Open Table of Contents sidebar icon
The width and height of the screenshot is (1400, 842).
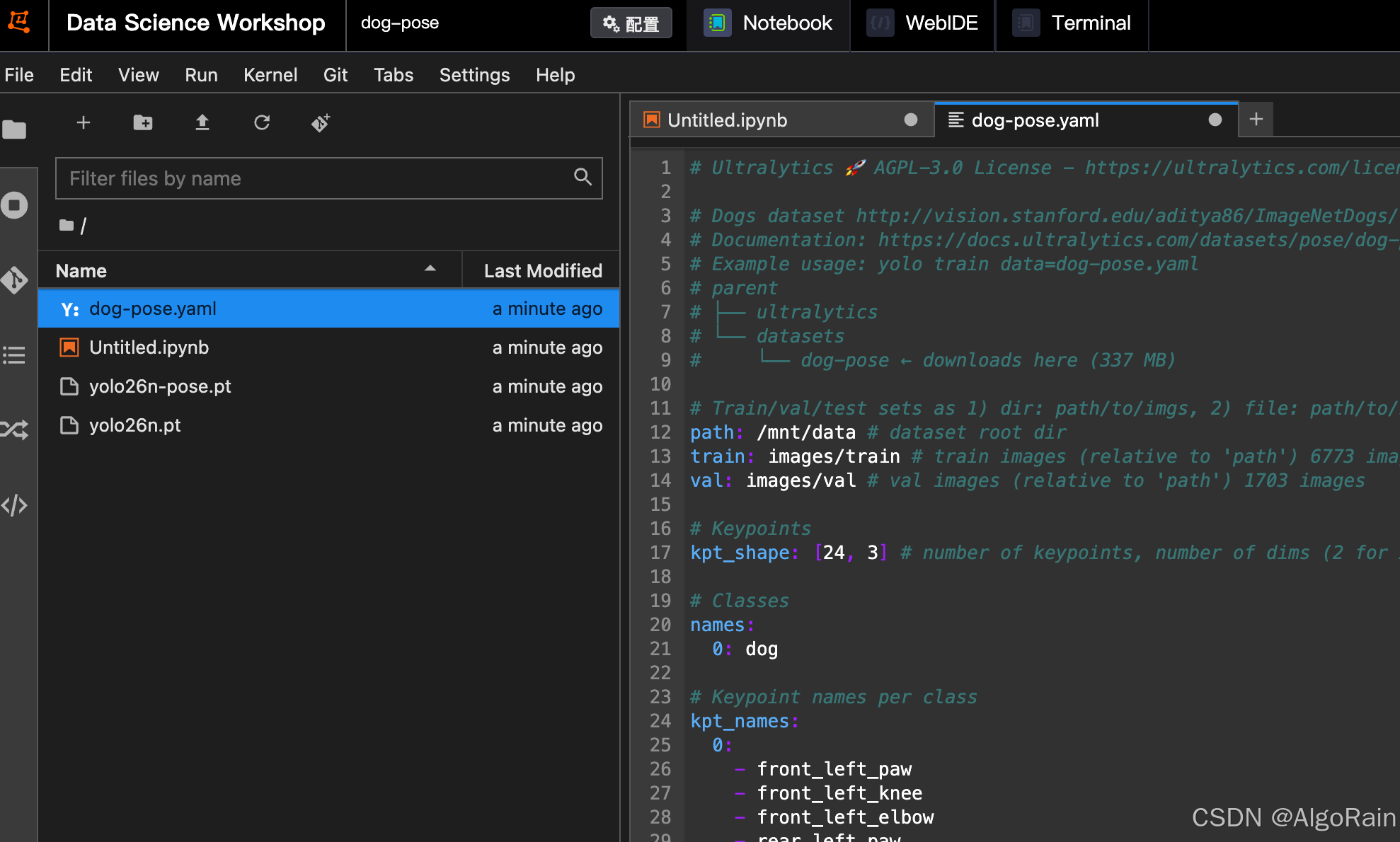click(x=14, y=355)
